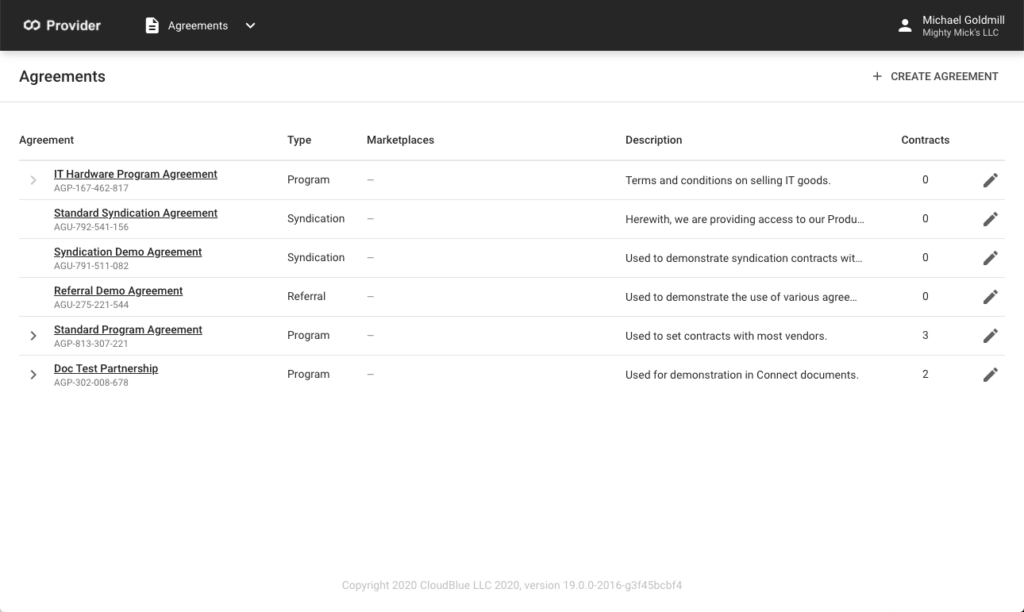Click description 'Terms and conditions on selling IT goods.'
The width and height of the screenshot is (1024, 612).
click(x=728, y=180)
